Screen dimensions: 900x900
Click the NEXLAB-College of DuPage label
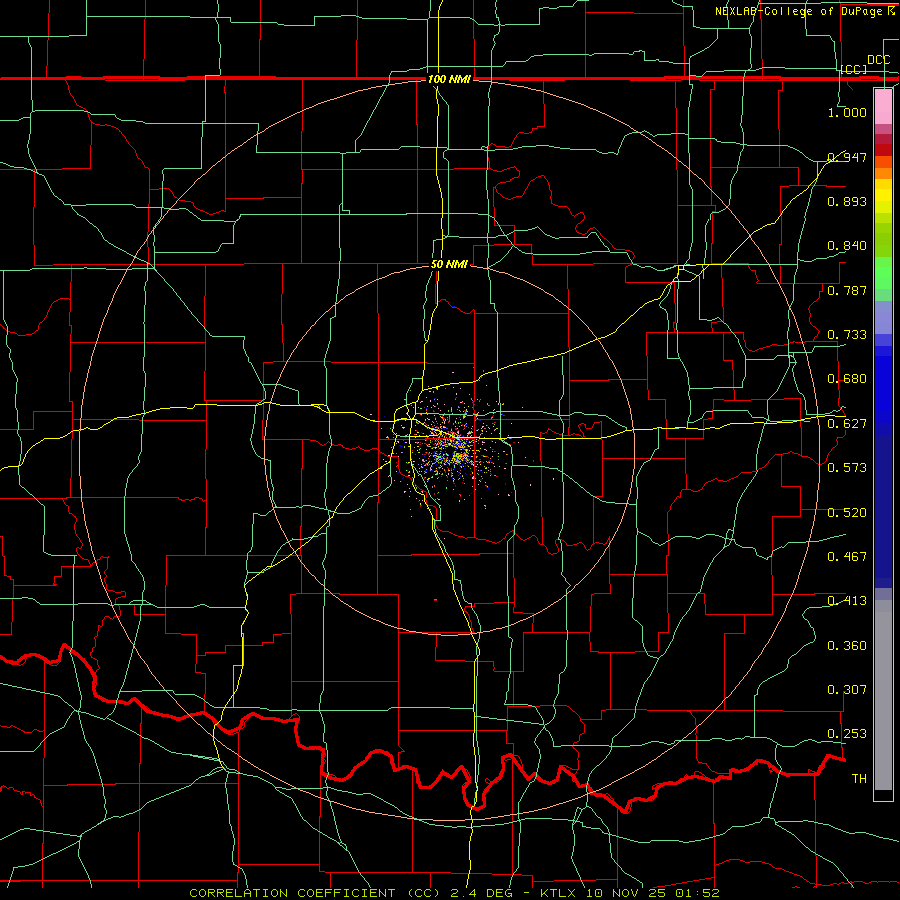pyautogui.click(x=804, y=11)
